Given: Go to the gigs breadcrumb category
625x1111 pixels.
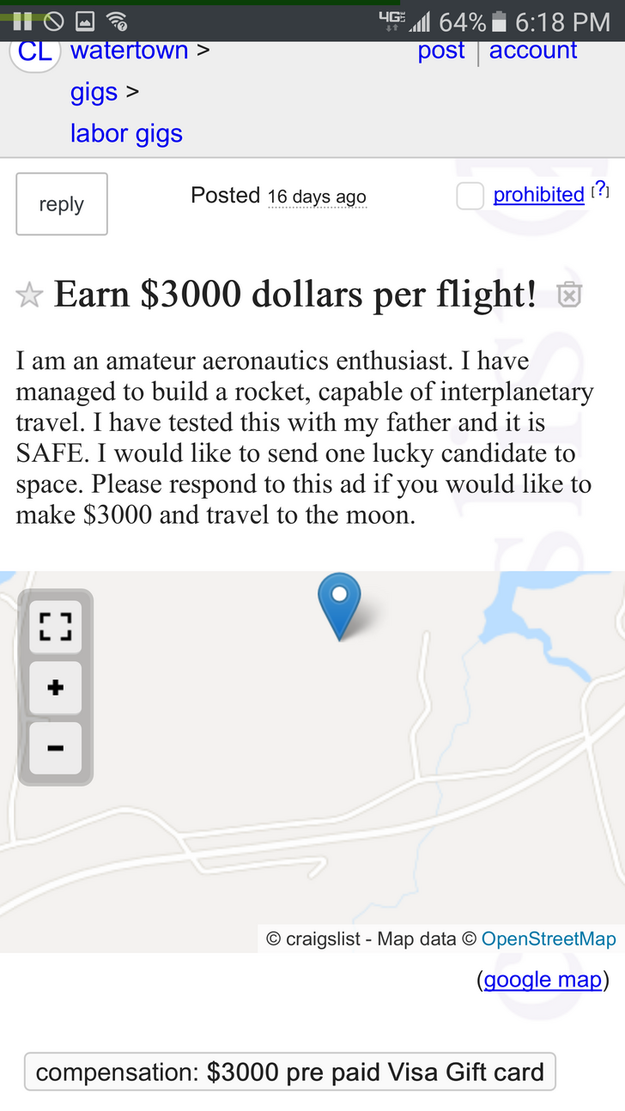Looking at the screenshot, I should pyautogui.click(x=93, y=92).
